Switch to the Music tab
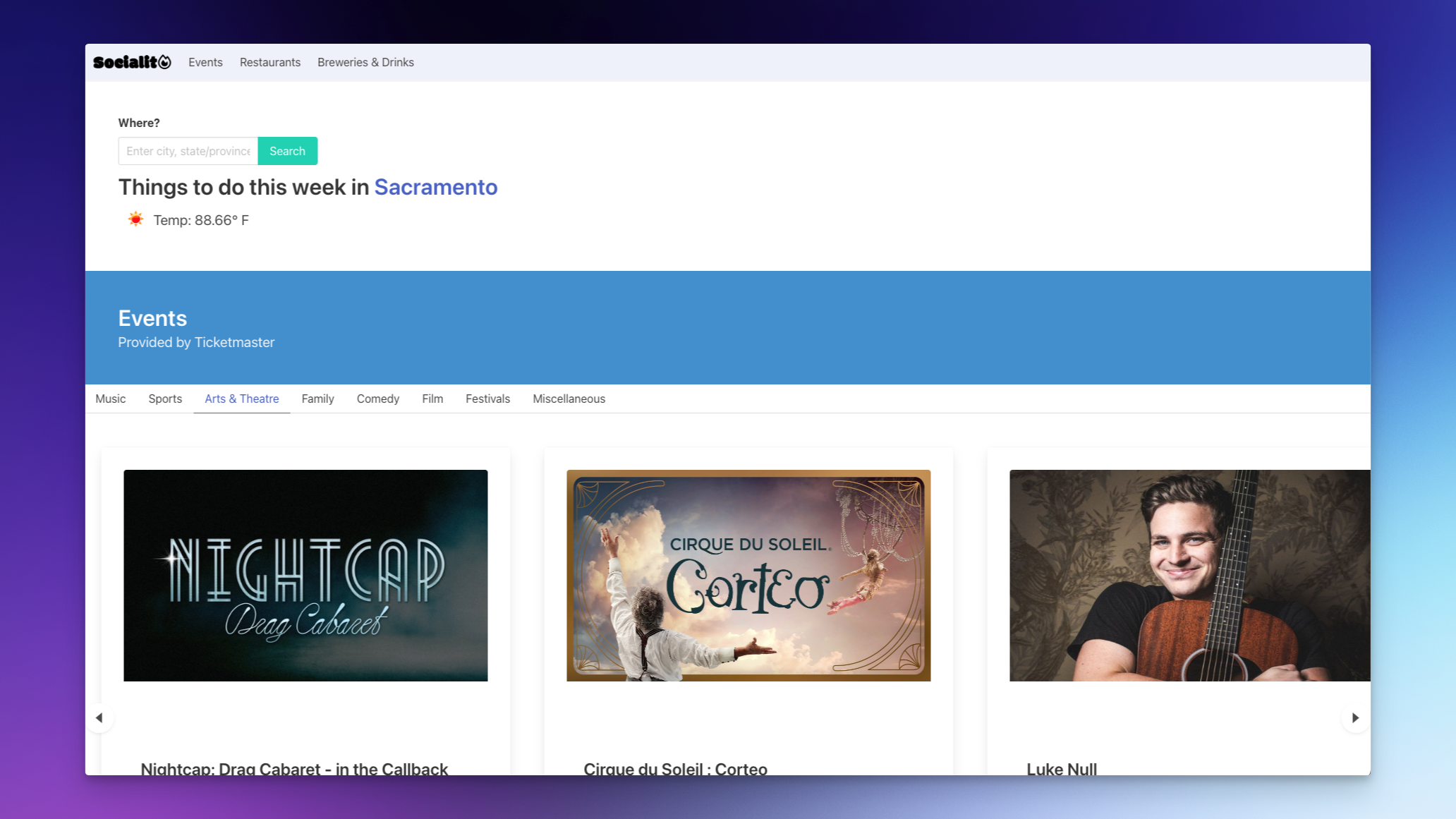This screenshot has height=819, width=1456. click(111, 399)
